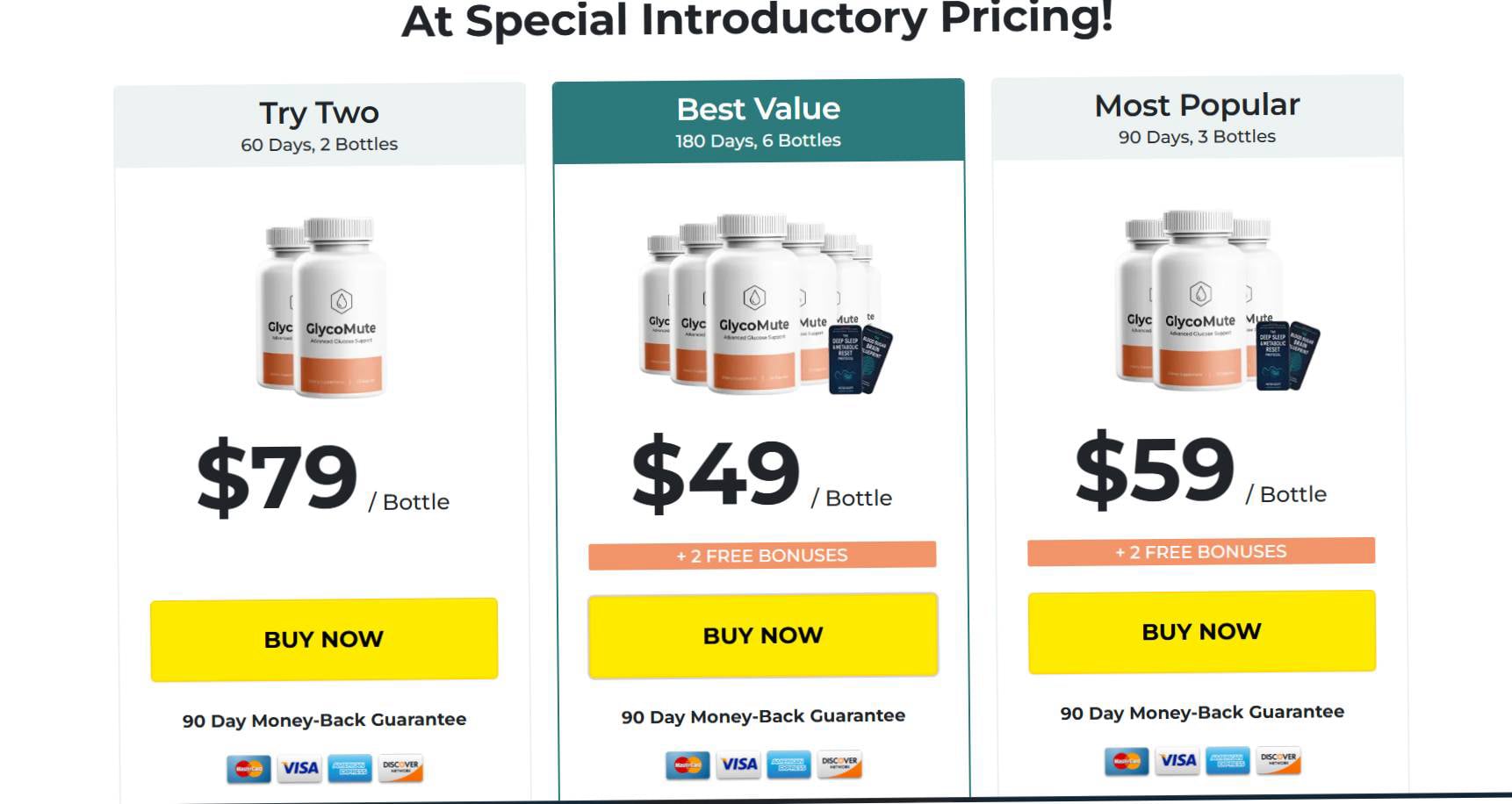Screen dimensions: 1512x804
Task: Click the VISA icon under Try Two plan
Action: pos(299,768)
